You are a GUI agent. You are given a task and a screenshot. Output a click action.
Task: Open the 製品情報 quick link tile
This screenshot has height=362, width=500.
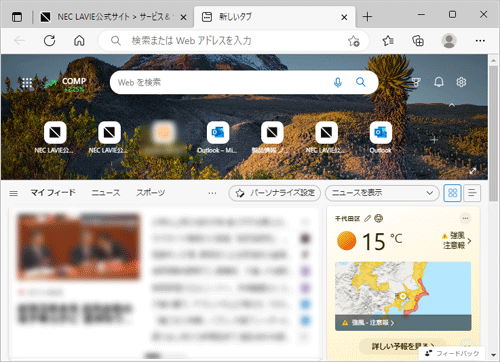coord(272,138)
